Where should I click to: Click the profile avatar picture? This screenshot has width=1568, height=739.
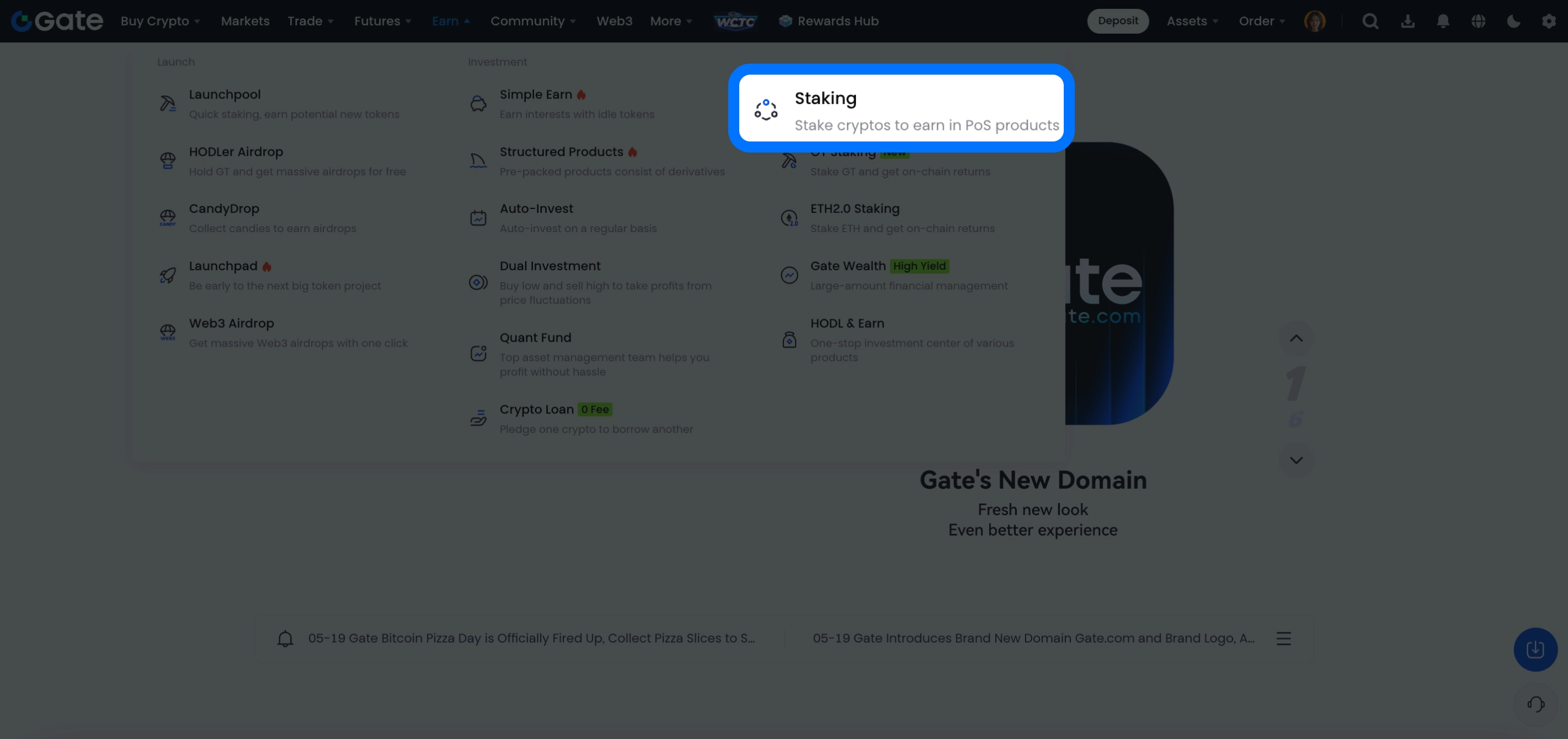[x=1315, y=20]
